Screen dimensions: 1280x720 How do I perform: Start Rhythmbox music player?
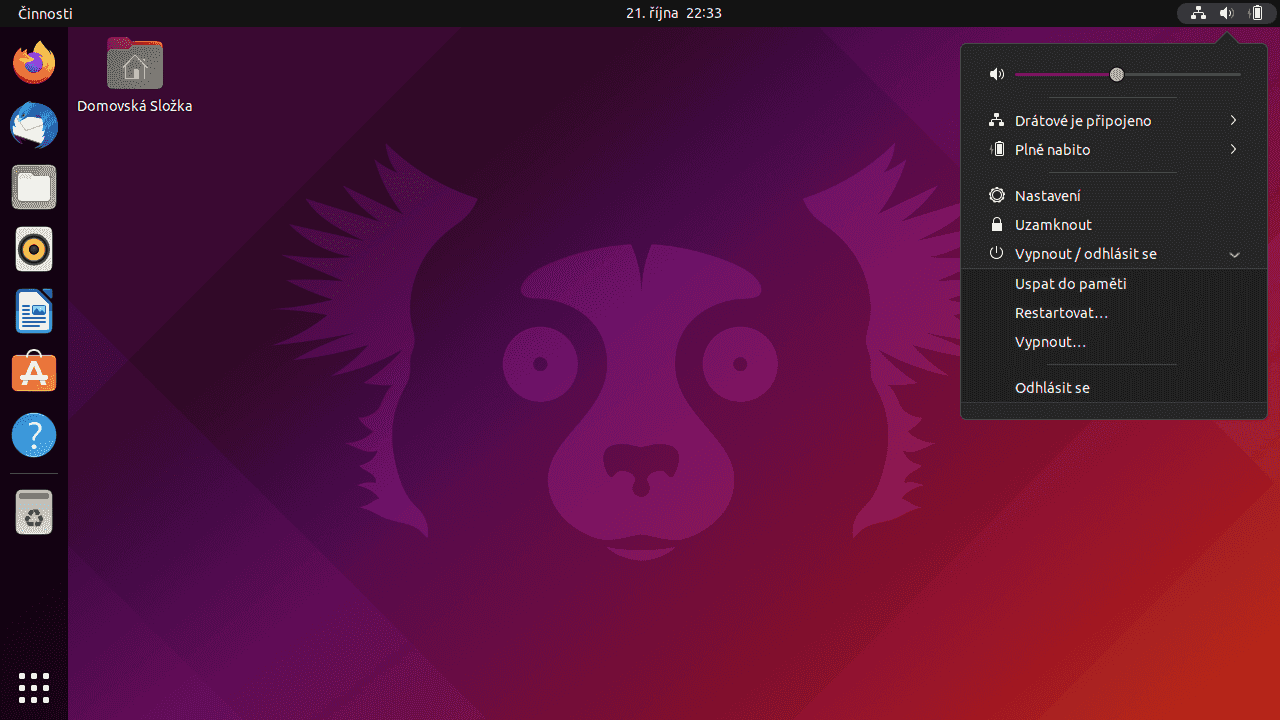[x=34, y=249]
